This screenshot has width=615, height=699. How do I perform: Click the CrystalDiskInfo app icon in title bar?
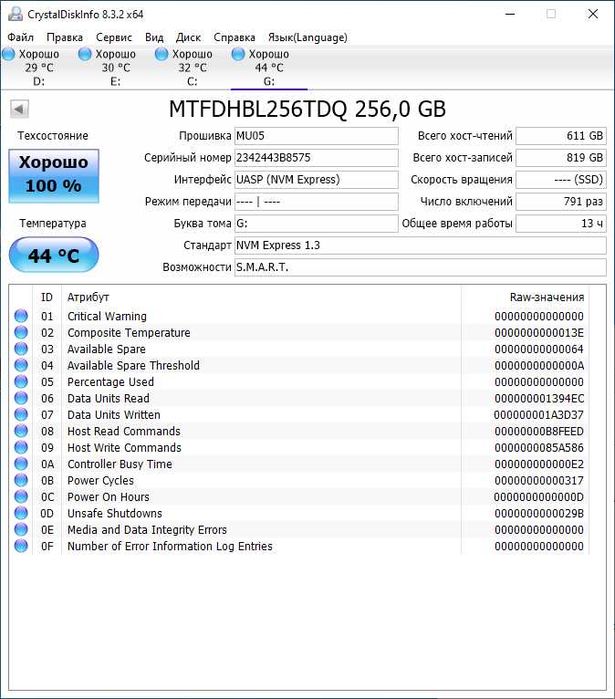(15, 14)
